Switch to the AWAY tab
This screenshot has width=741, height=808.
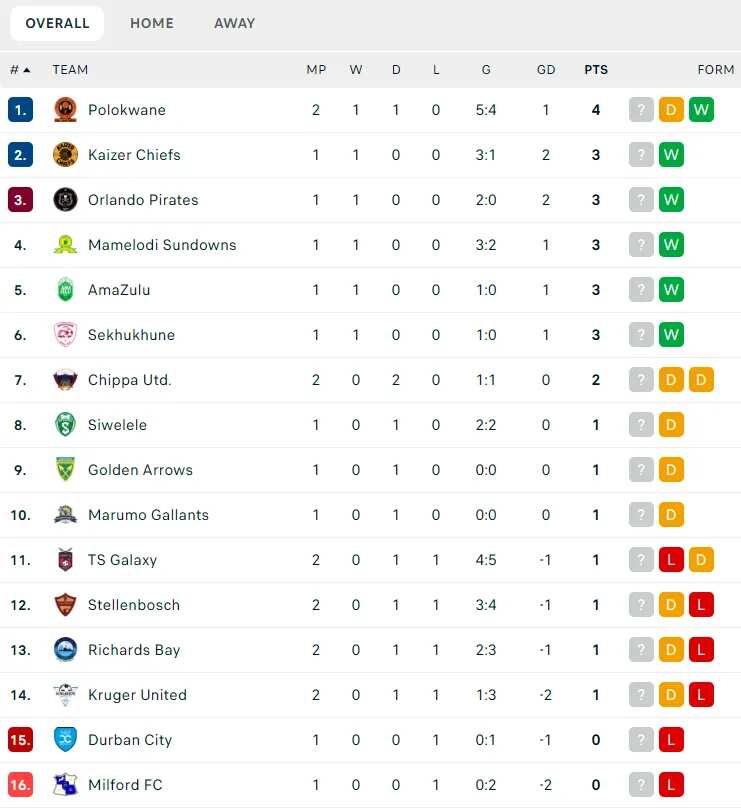click(x=234, y=23)
